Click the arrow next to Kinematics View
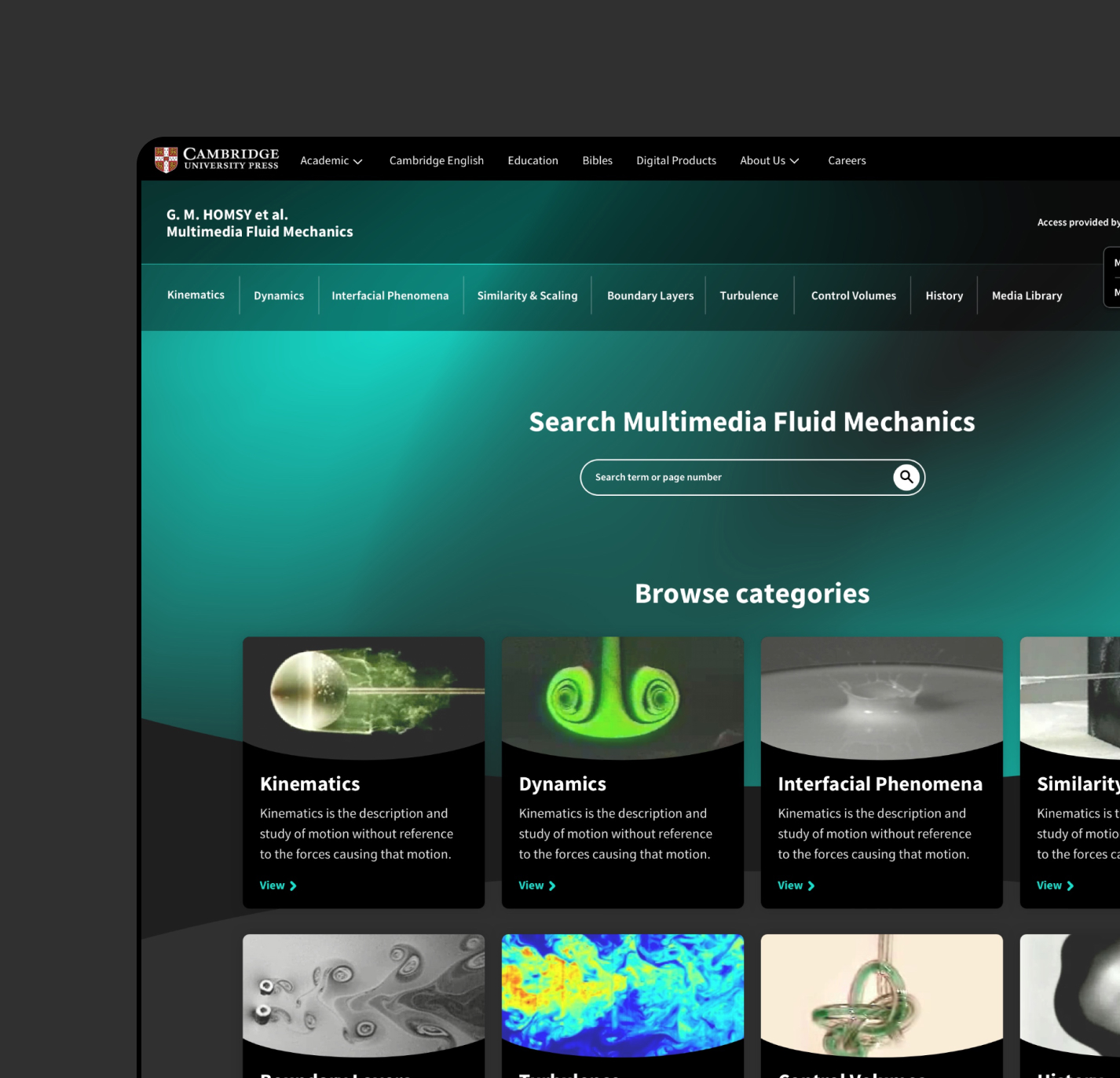This screenshot has height=1078, width=1120. pos(293,885)
